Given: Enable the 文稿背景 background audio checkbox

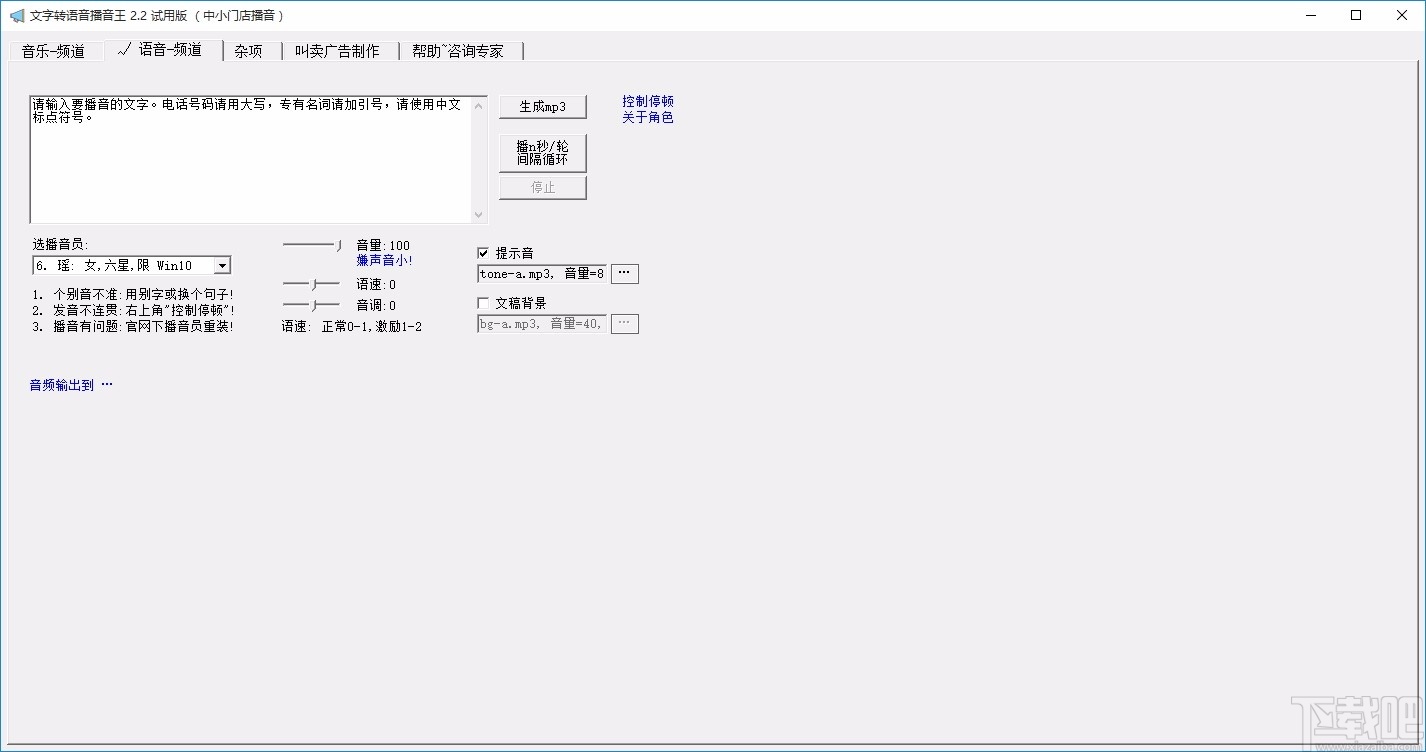Looking at the screenshot, I should coord(483,302).
